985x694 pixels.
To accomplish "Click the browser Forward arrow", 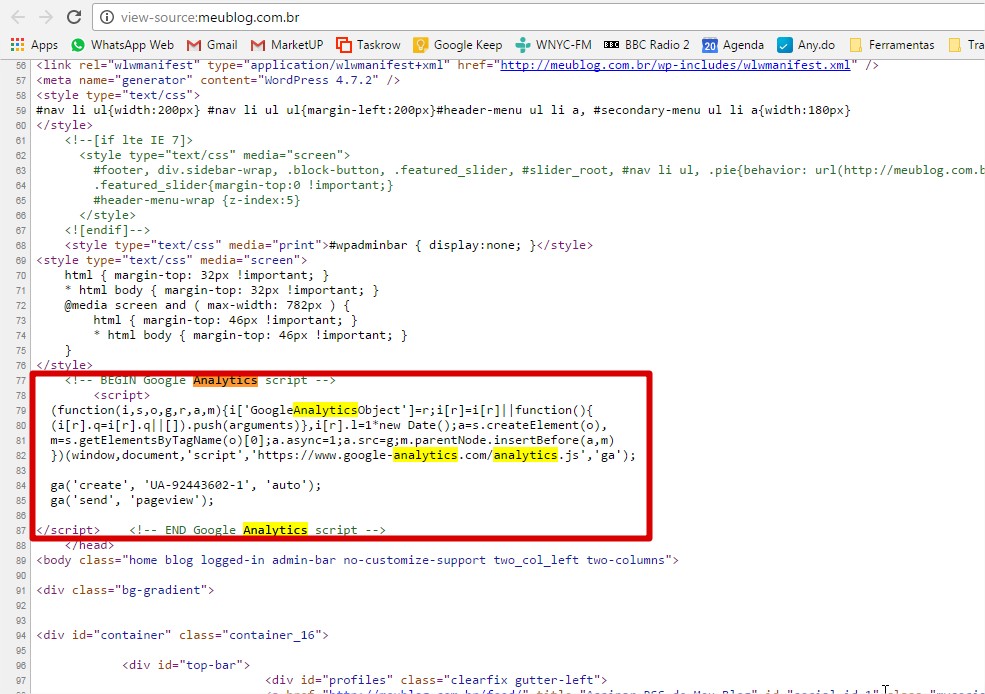I will pos(46,17).
